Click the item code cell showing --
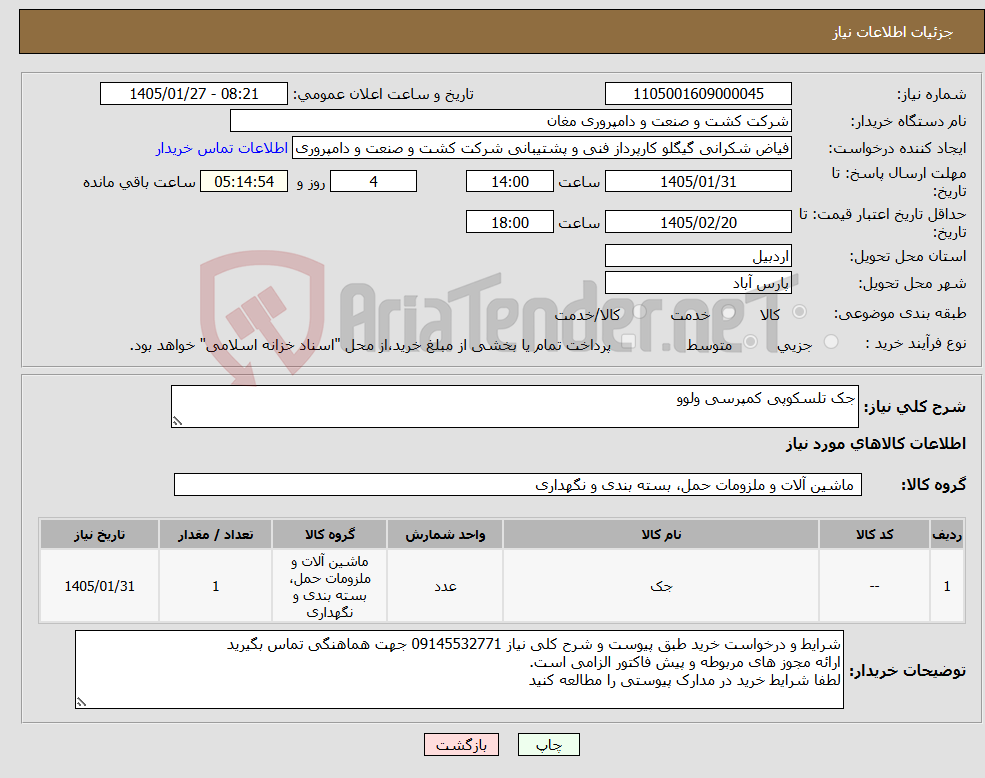 pos(874,586)
